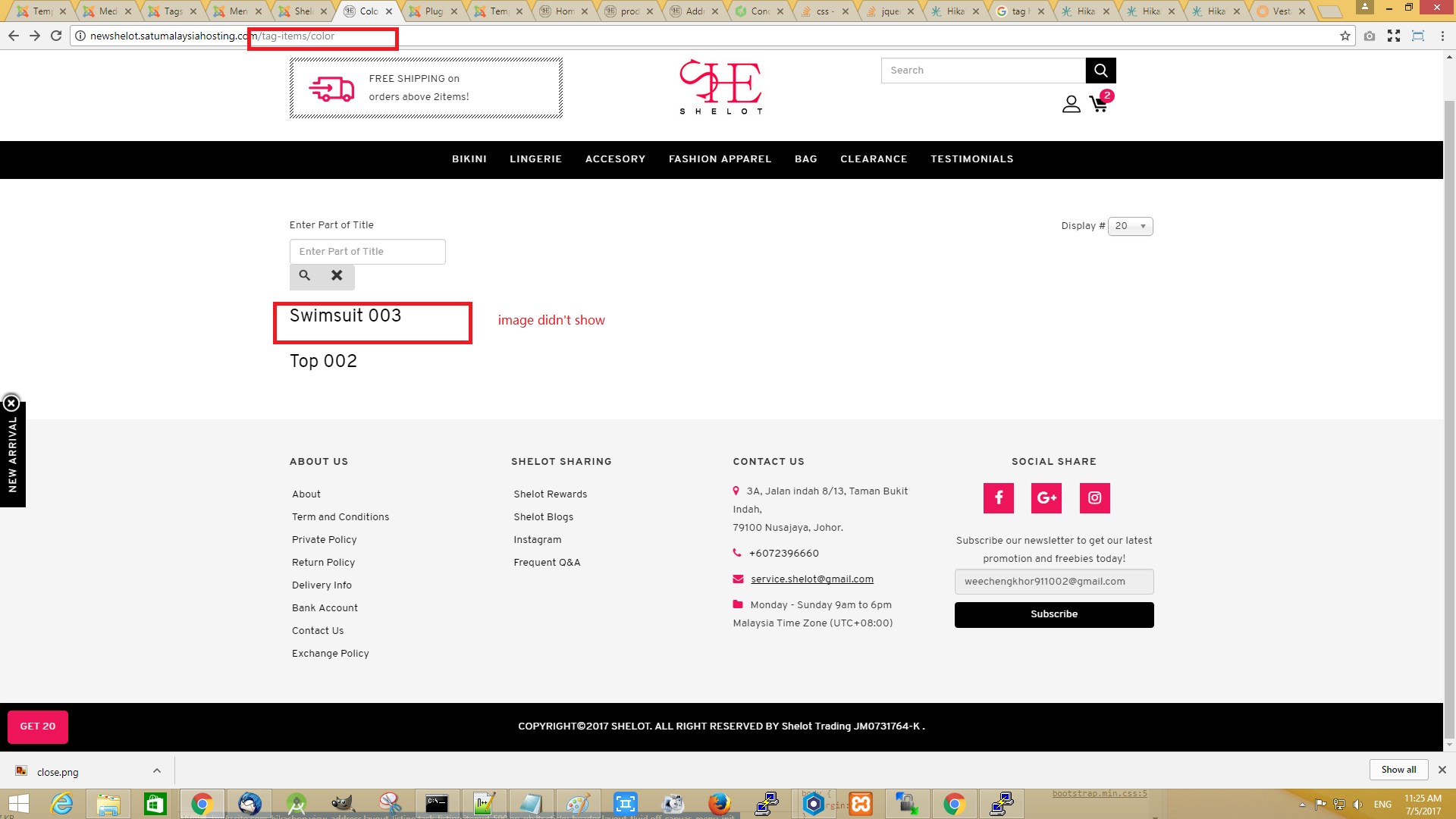Screen dimensions: 1456x819
Task: Open the Display # dropdown
Action: click(x=1130, y=226)
